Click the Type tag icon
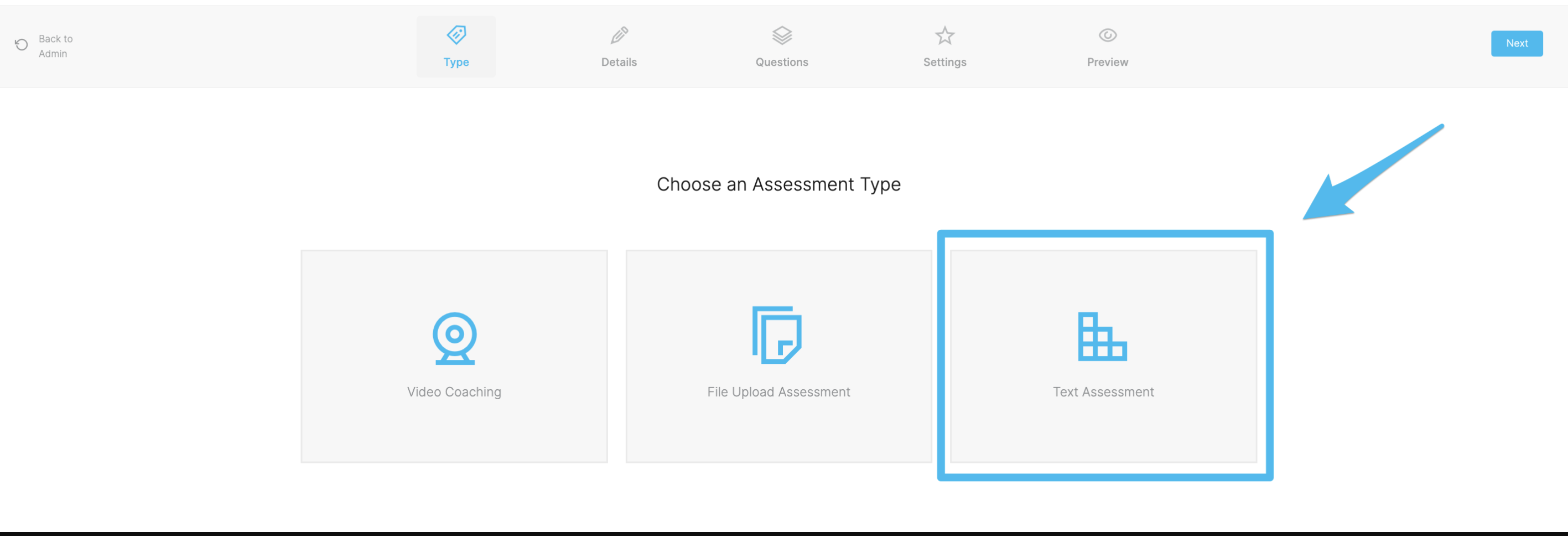1568x536 pixels. click(456, 35)
